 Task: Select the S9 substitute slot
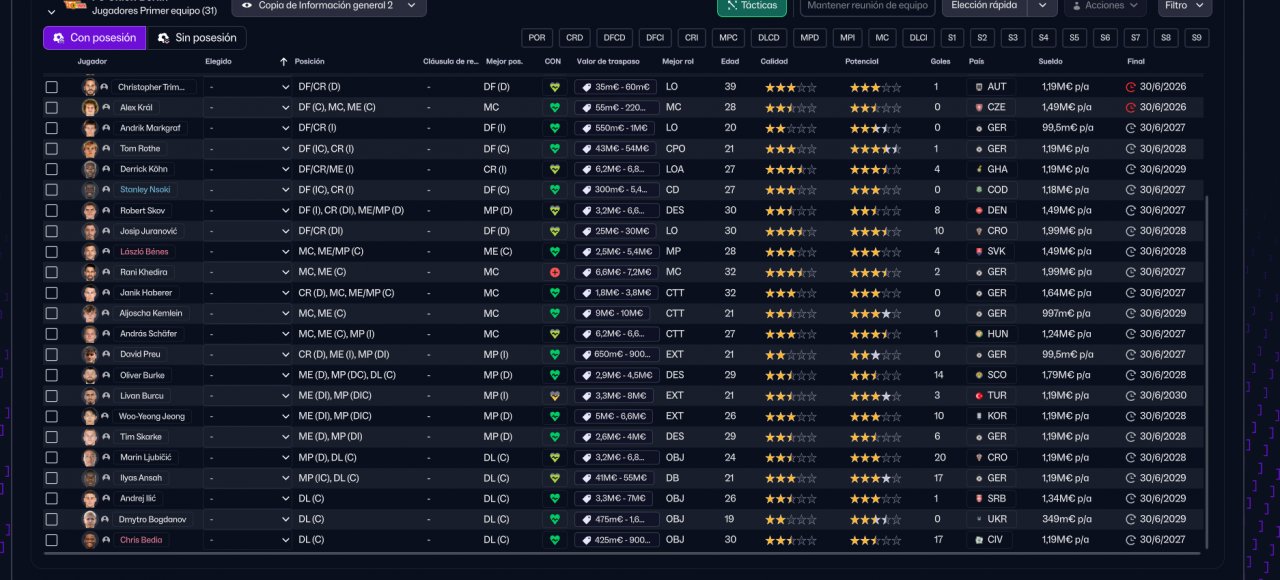click(x=1197, y=38)
